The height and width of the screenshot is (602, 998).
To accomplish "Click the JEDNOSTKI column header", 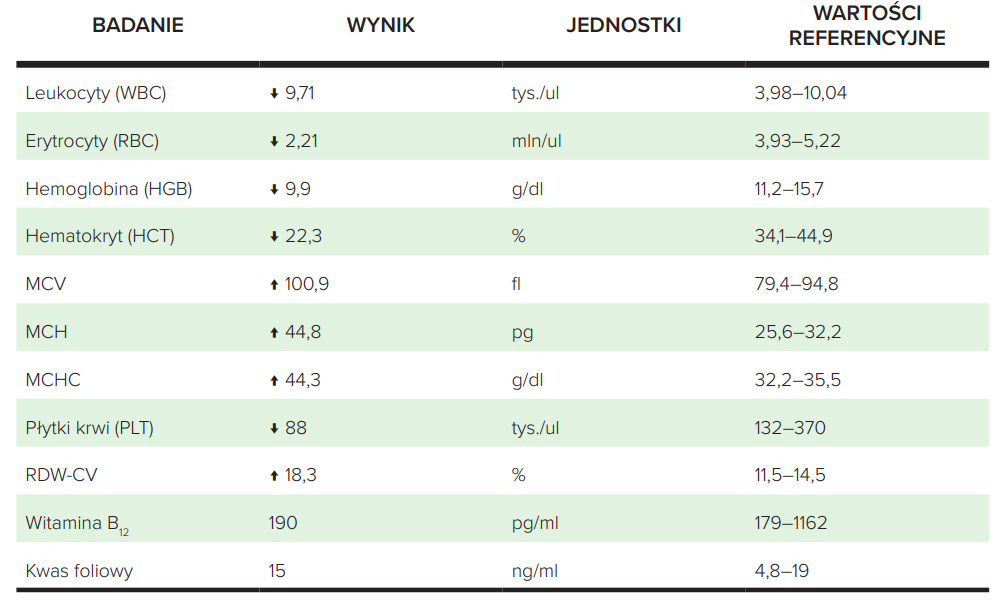I will pos(624,26).
